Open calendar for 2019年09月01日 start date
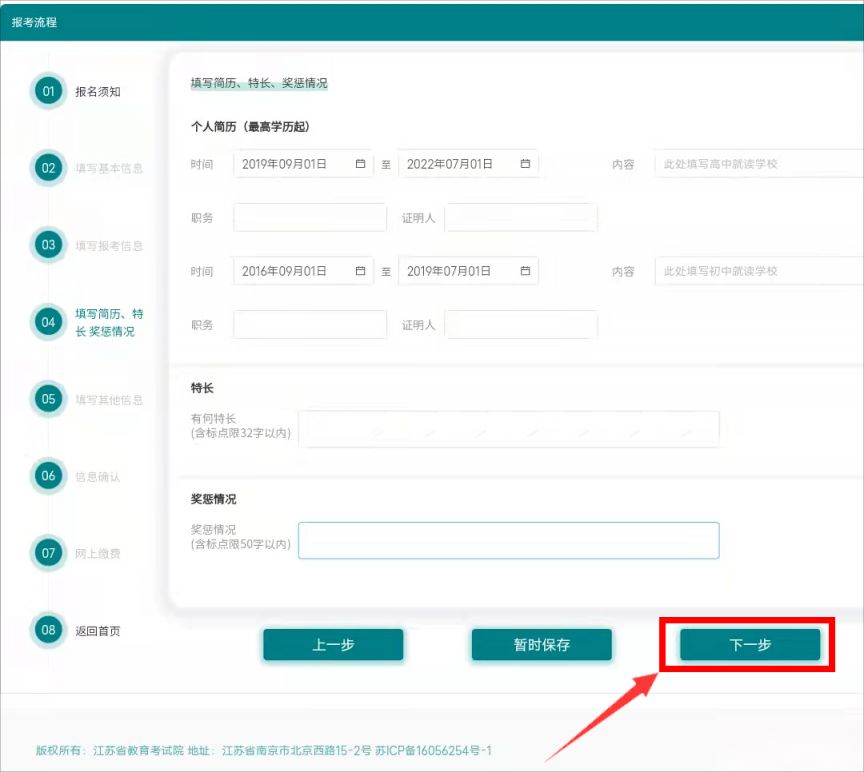Screen dimensions: 864x772 [360, 164]
